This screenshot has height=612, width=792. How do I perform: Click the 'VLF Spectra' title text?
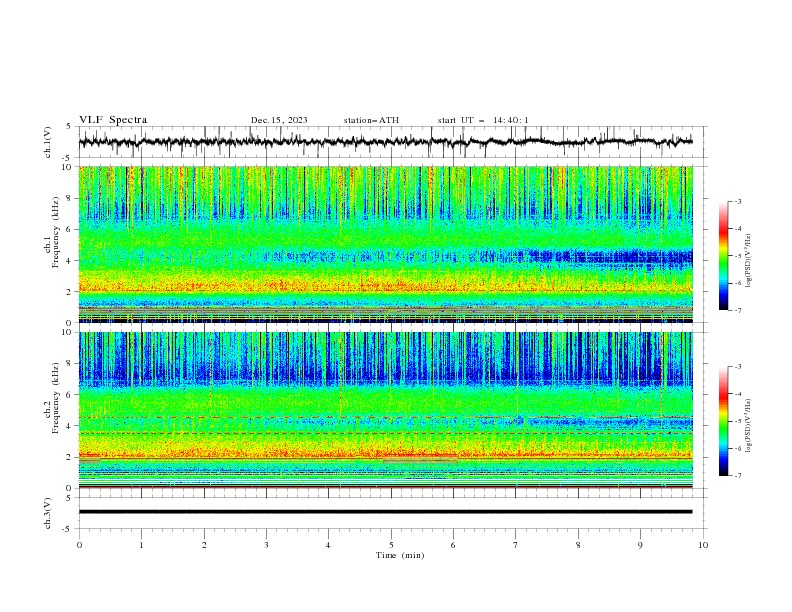click(113, 120)
